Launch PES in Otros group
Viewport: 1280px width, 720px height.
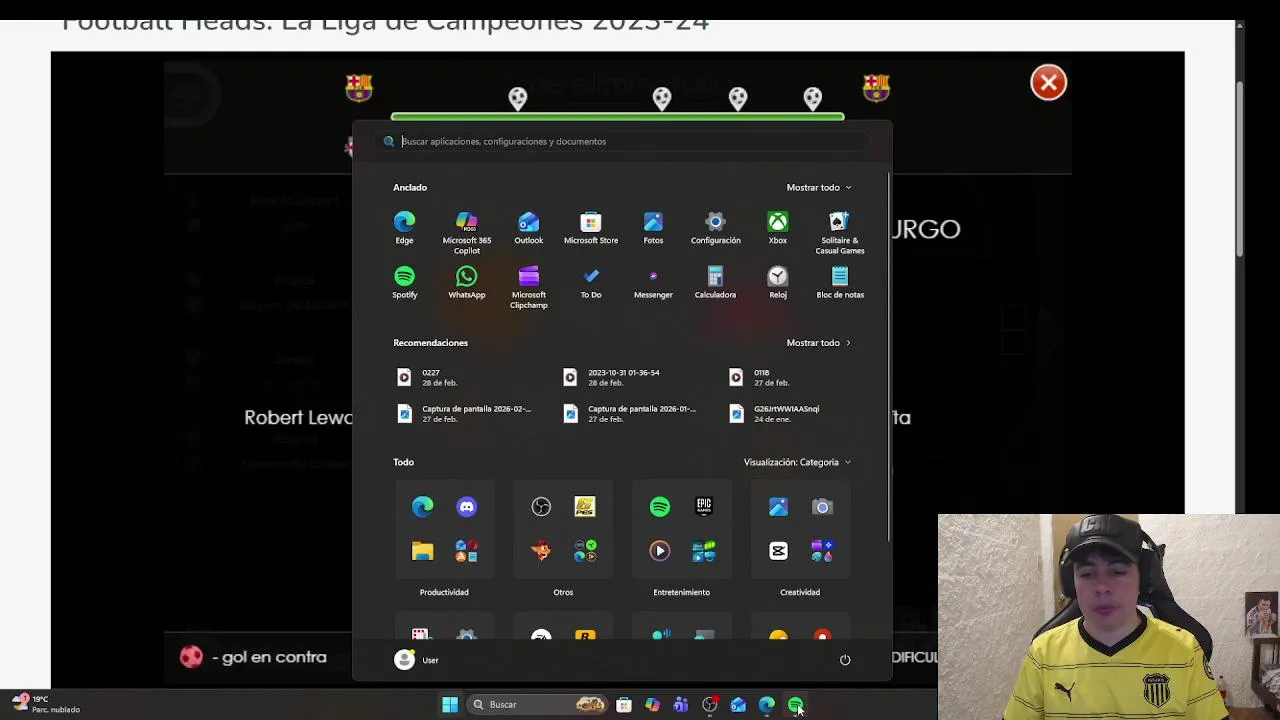[585, 507]
